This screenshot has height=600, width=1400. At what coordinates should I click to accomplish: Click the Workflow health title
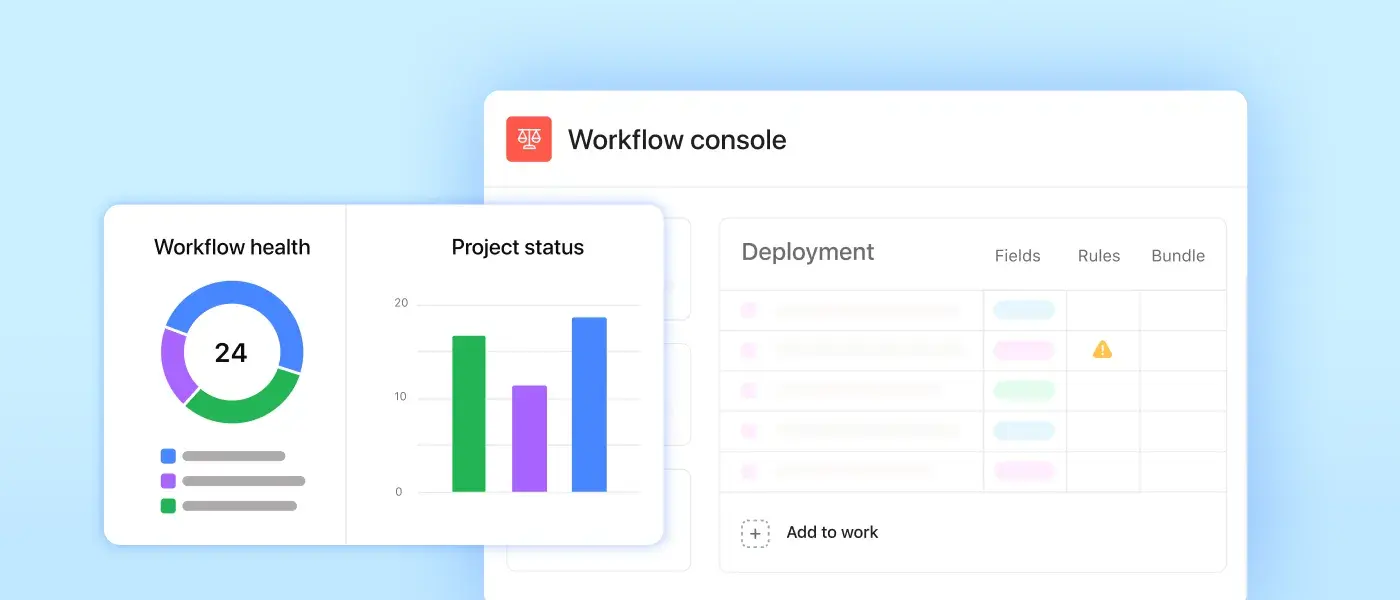click(232, 247)
